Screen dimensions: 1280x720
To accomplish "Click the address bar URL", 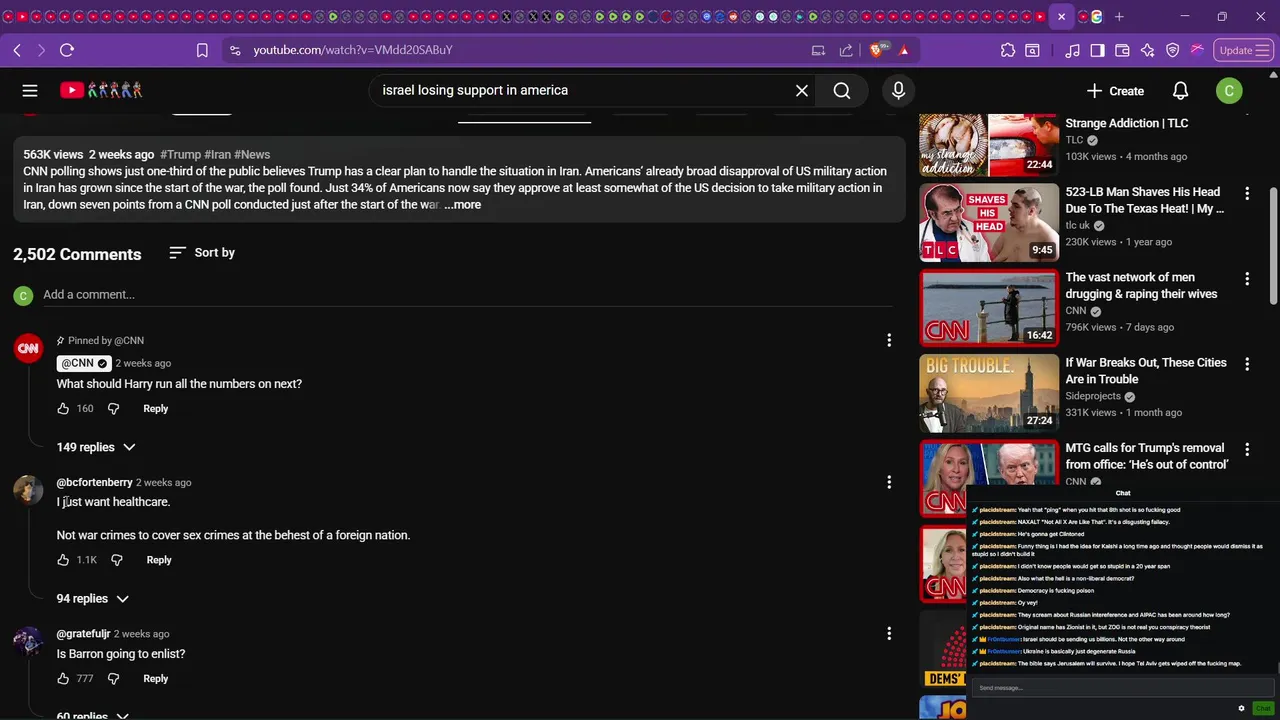I will 353,50.
